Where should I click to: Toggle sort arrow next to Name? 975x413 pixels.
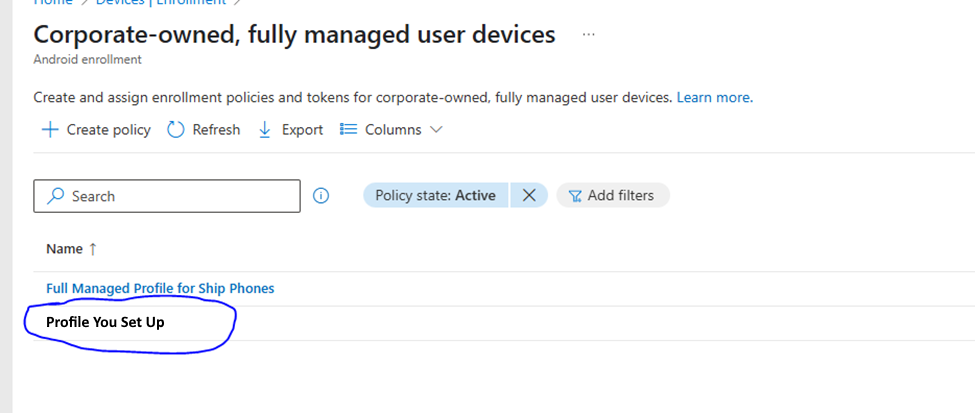click(93, 249)
